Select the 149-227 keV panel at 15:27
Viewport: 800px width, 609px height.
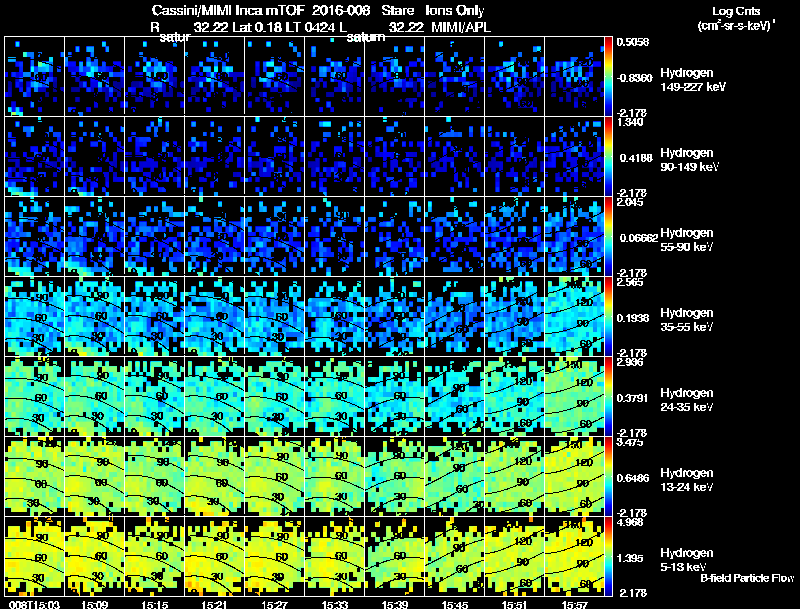(274, 77)
